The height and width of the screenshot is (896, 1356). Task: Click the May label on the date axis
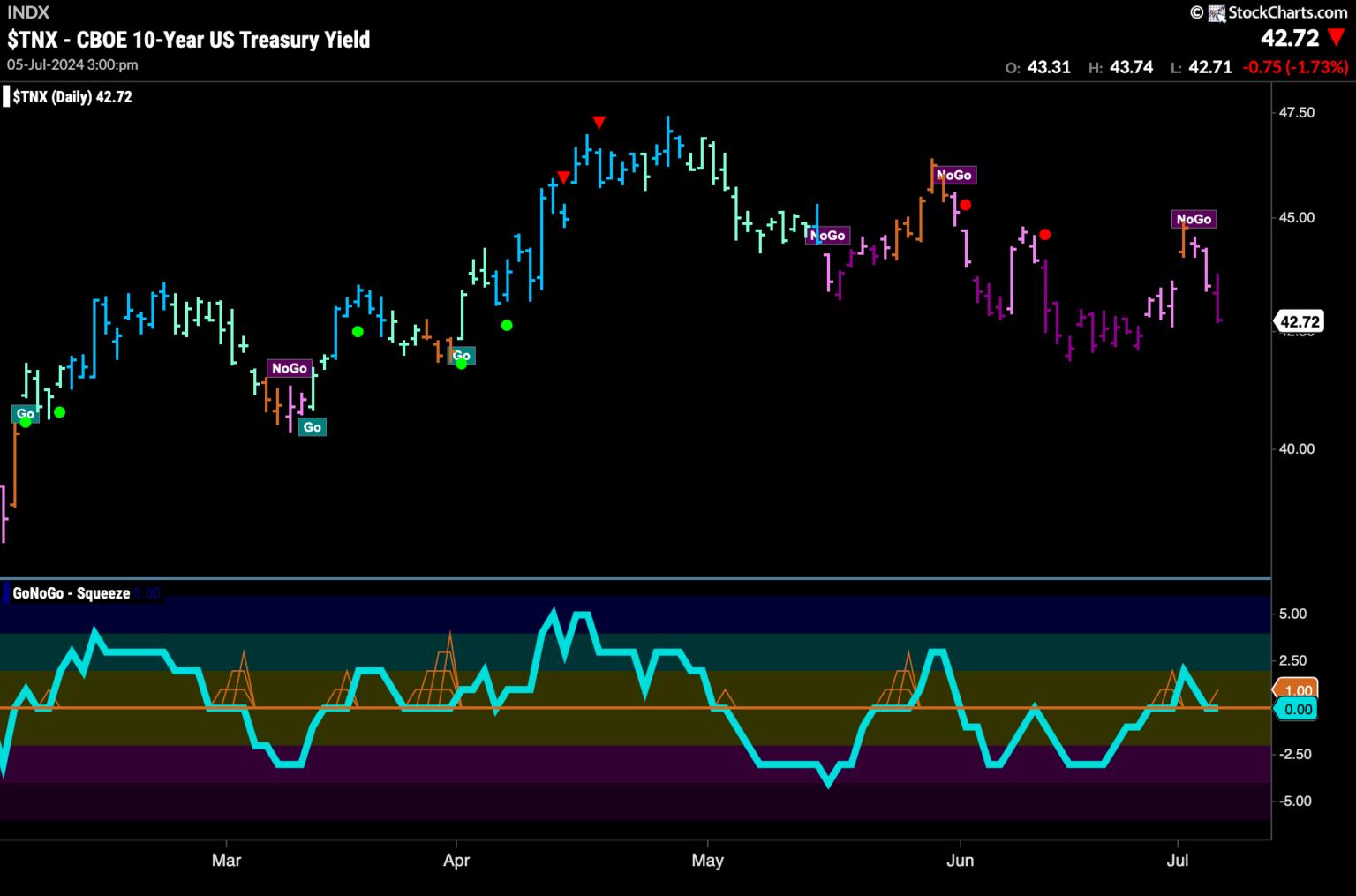pyautogui.click(x=708, y=860)
